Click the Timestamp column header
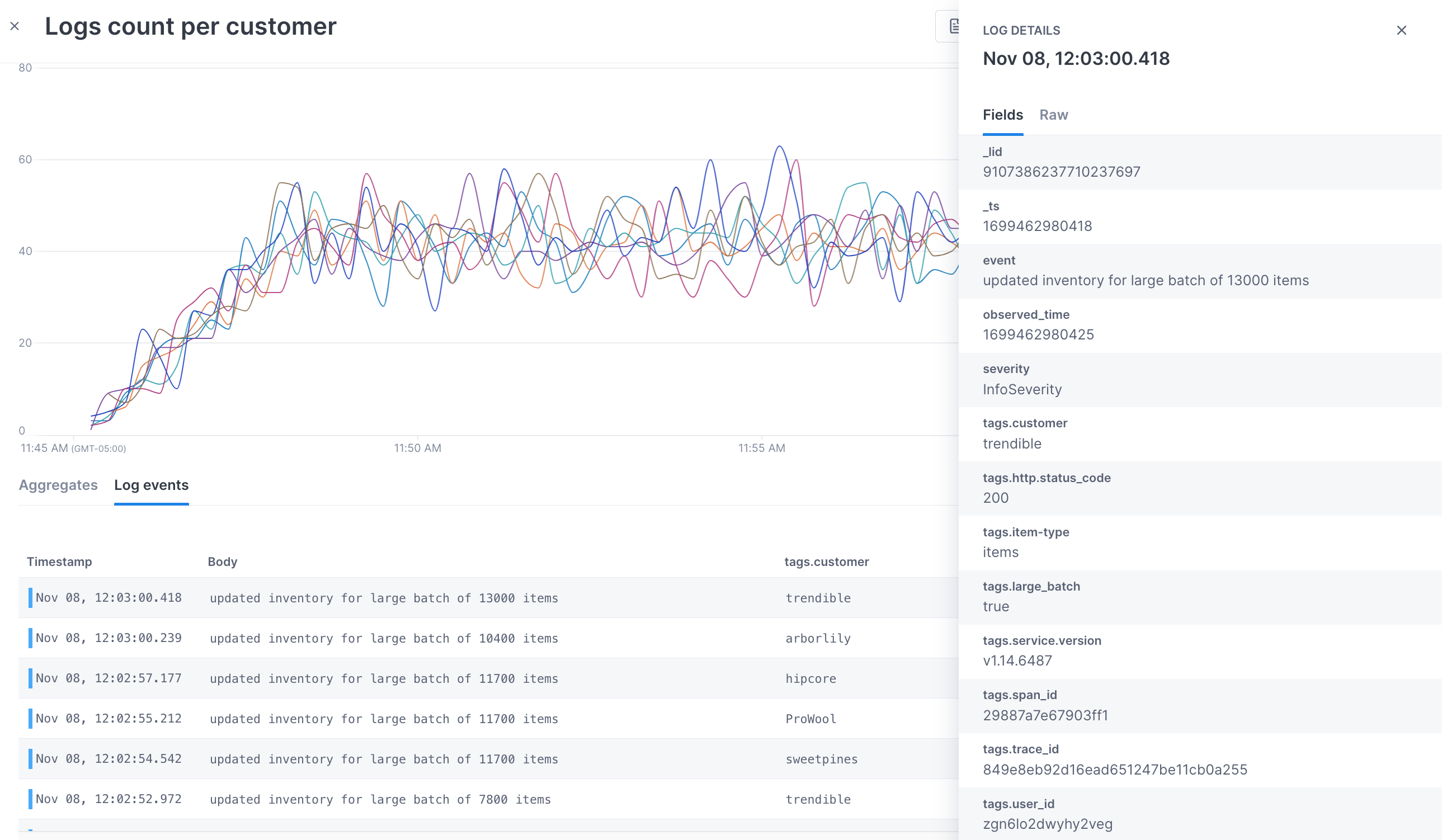The width and height of the screenshot is (1442, 840). click(59, 562)
